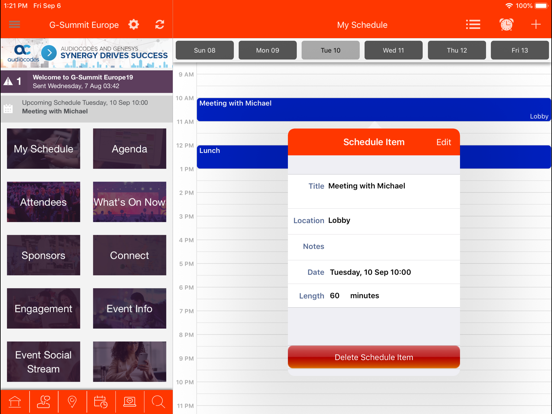Screen dimensions: 552x414
Task: Tap the empty Notes field
Action: click(374, 247)
